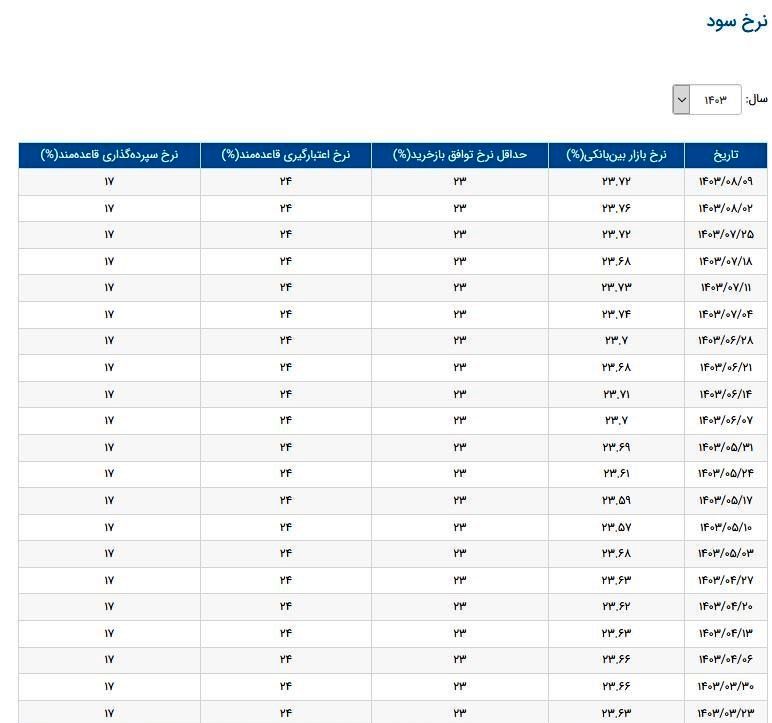Click the 'نرخ بازار بین‌بانکی(%)' column header
Screen dimensions: 772x723
pos(616,155)
